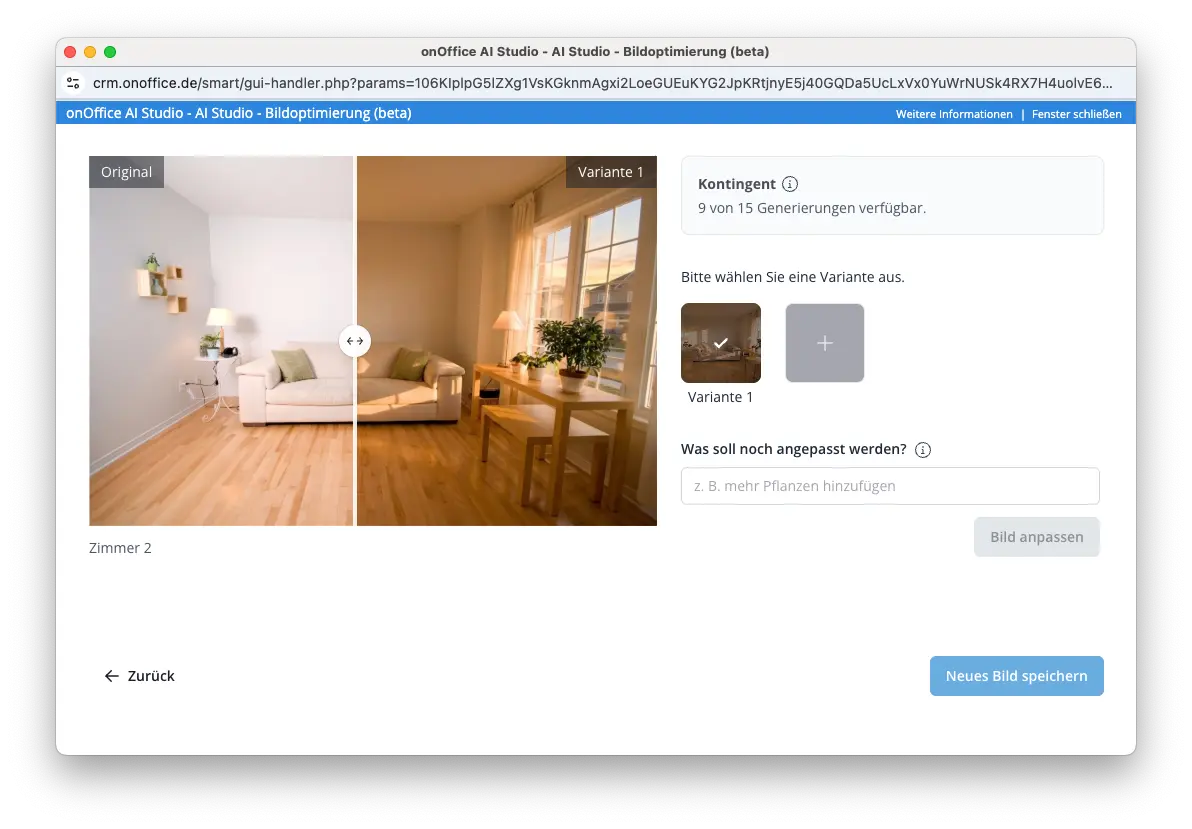Click the plus tile to add a variant
Viewport: 1192px width, 829px height.
(824, 343)
